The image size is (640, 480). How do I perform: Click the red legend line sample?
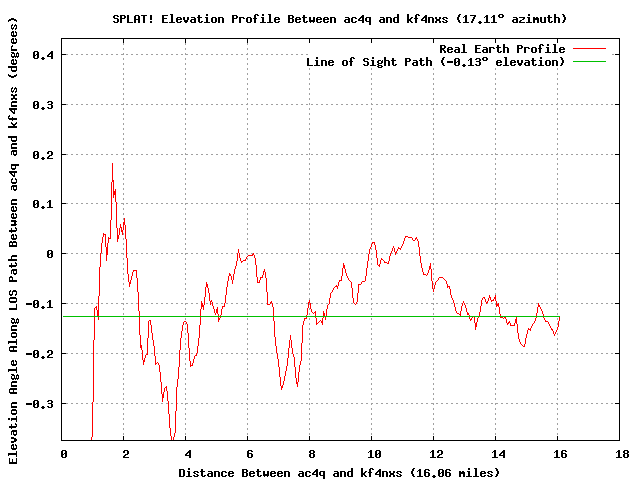589,49
